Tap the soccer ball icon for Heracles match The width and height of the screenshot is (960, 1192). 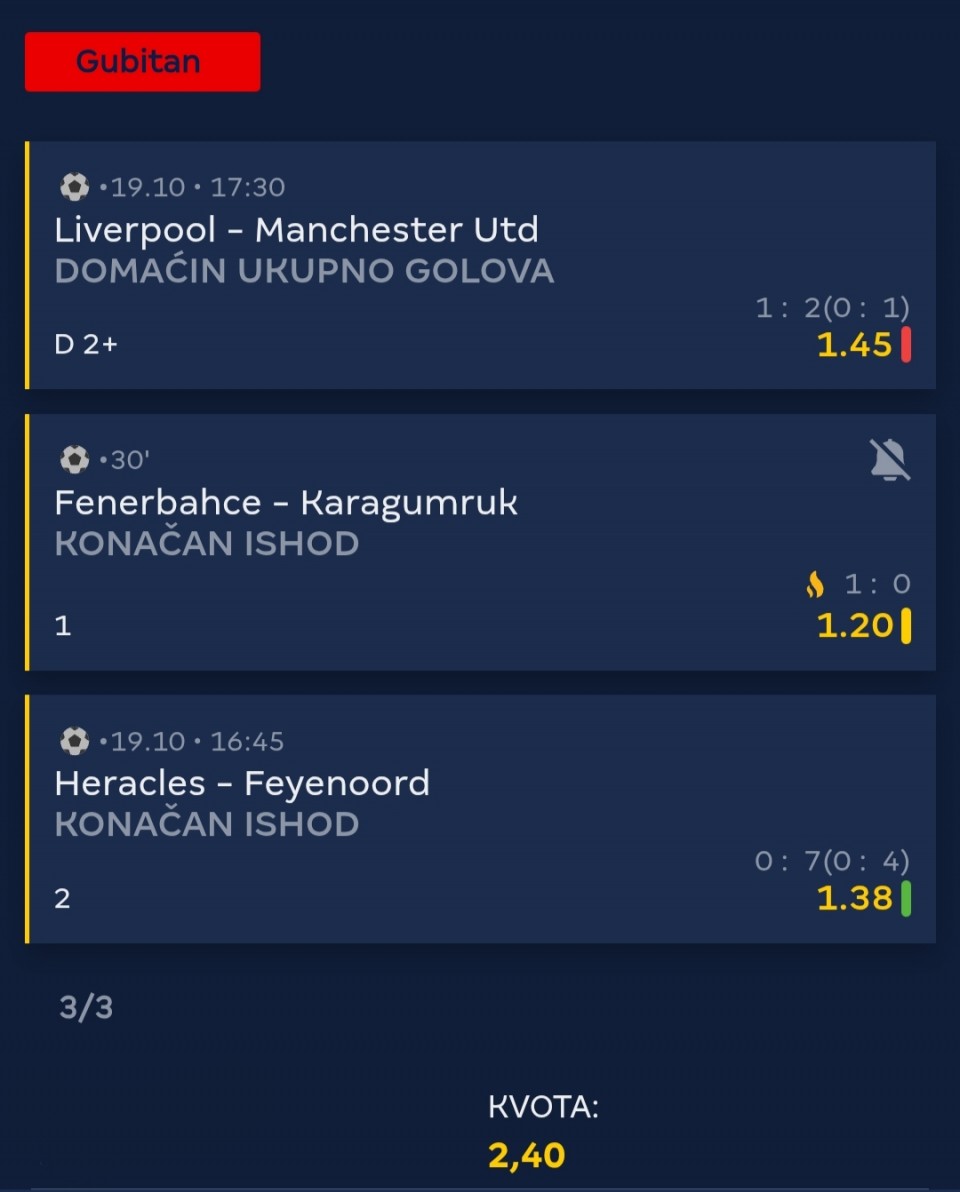(74, 741)
